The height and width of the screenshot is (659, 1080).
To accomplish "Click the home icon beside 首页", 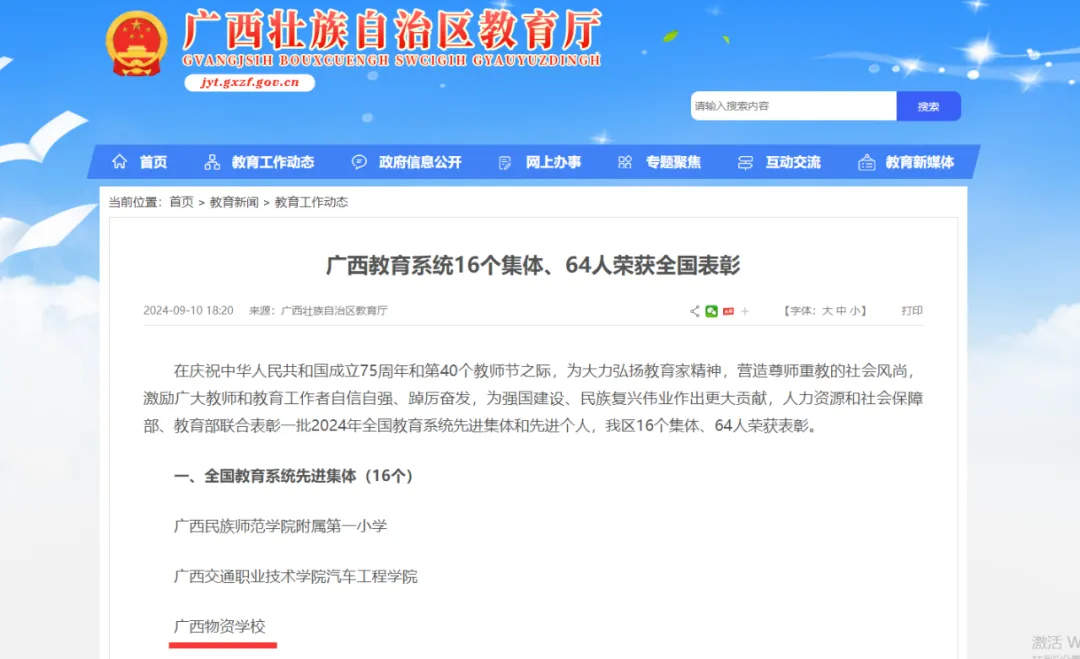I will (120, 162).
